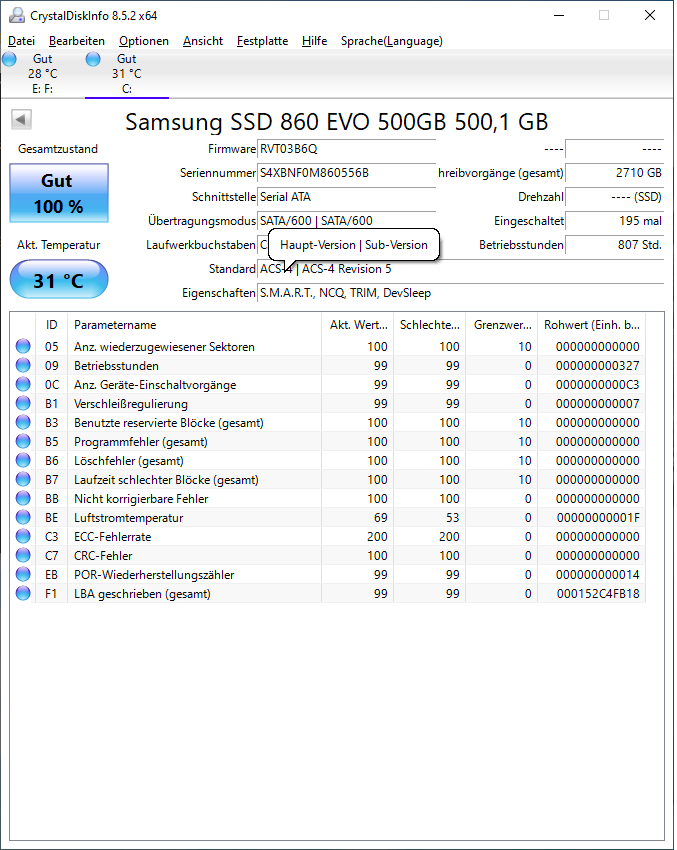The height and width of the screenshot is (850, 677).
Task: Click the Übertragungsmodus SATA/600 field
Action: (x=346, y=220)
